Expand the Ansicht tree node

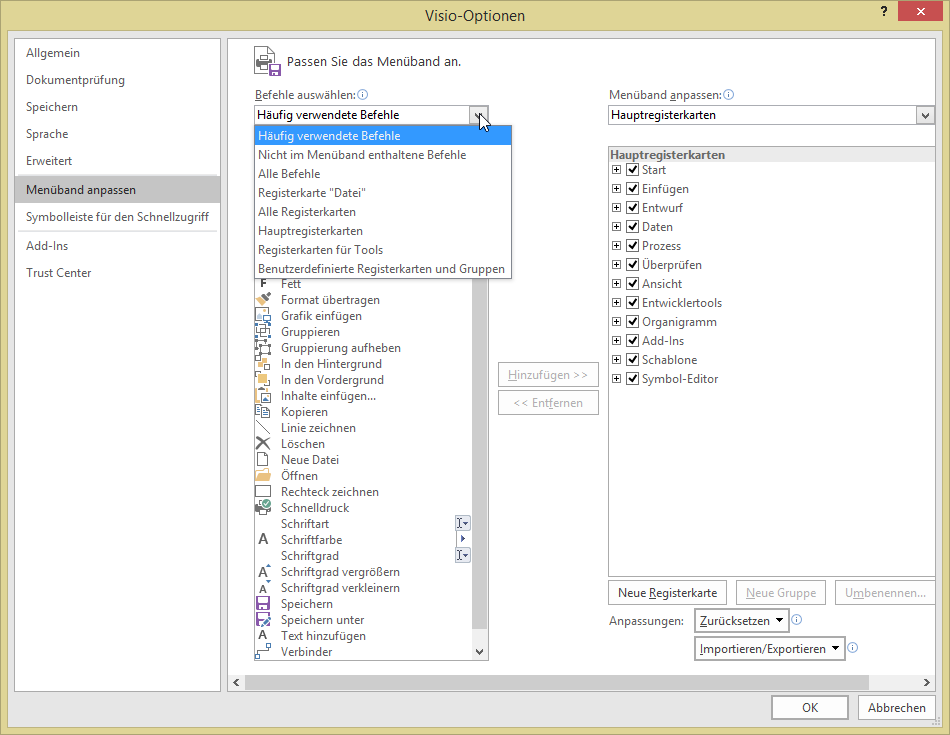[616, 284]
